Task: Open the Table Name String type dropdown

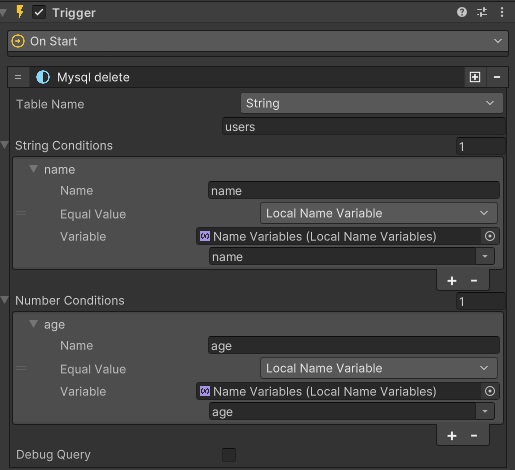Action: tap(372, 103)
